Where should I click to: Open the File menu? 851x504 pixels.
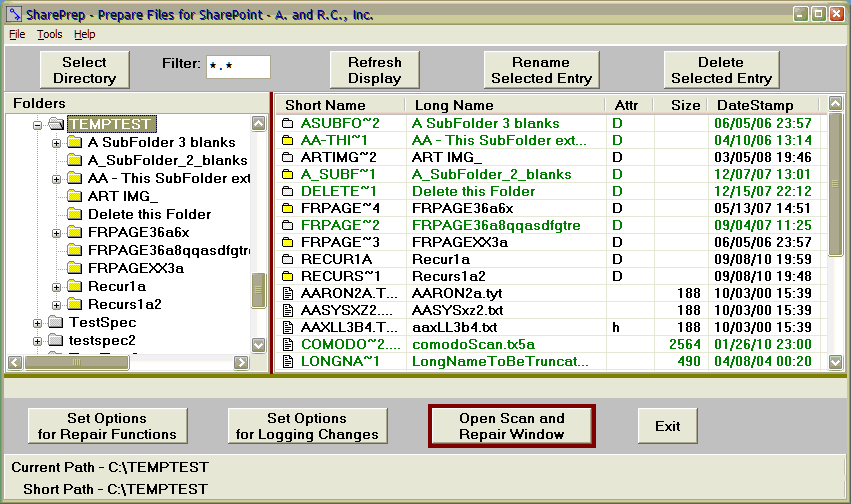click(x=17, y=34)
